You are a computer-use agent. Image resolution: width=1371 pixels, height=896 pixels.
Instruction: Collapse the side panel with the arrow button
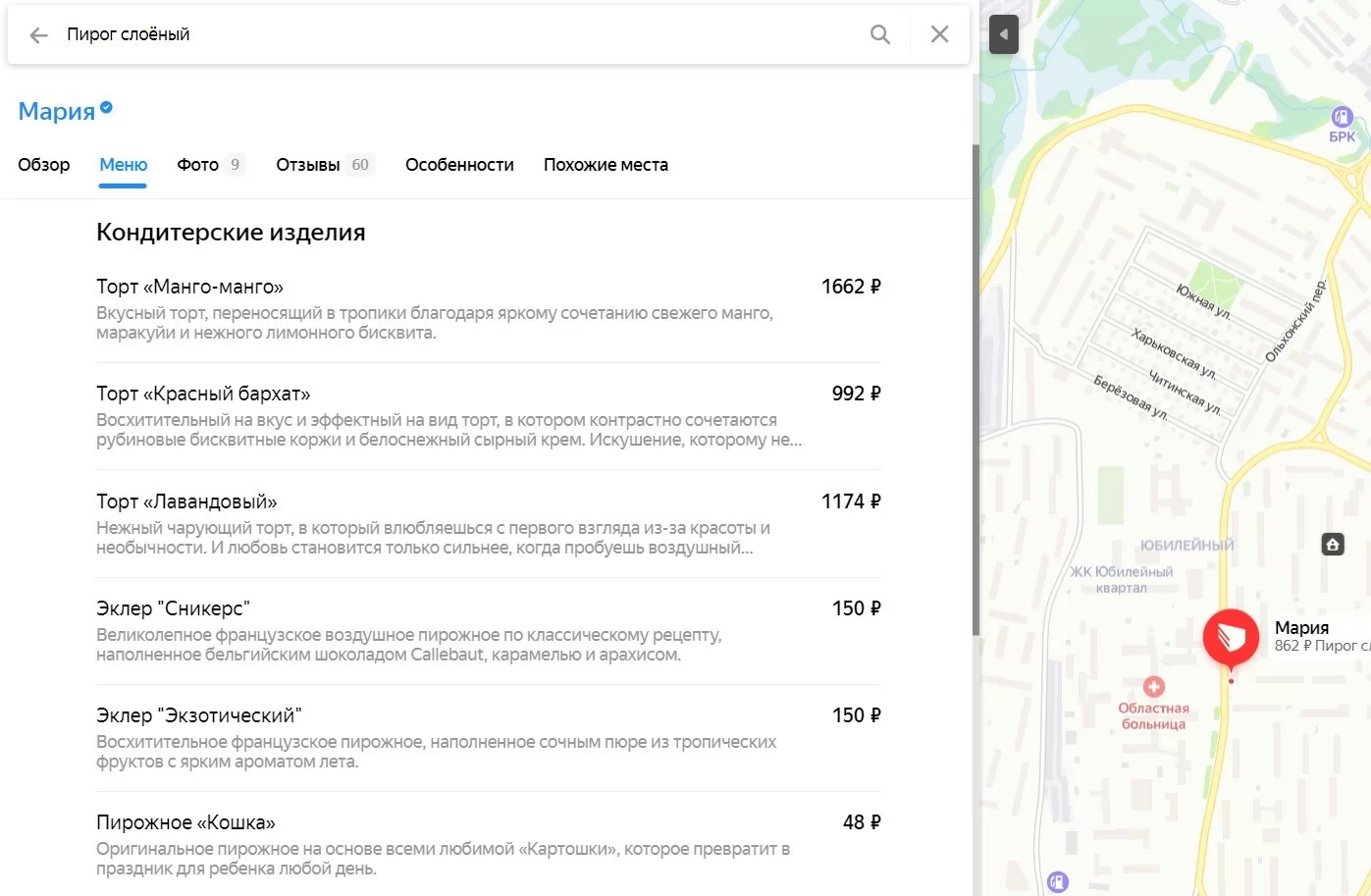(x=1003, y=35)
